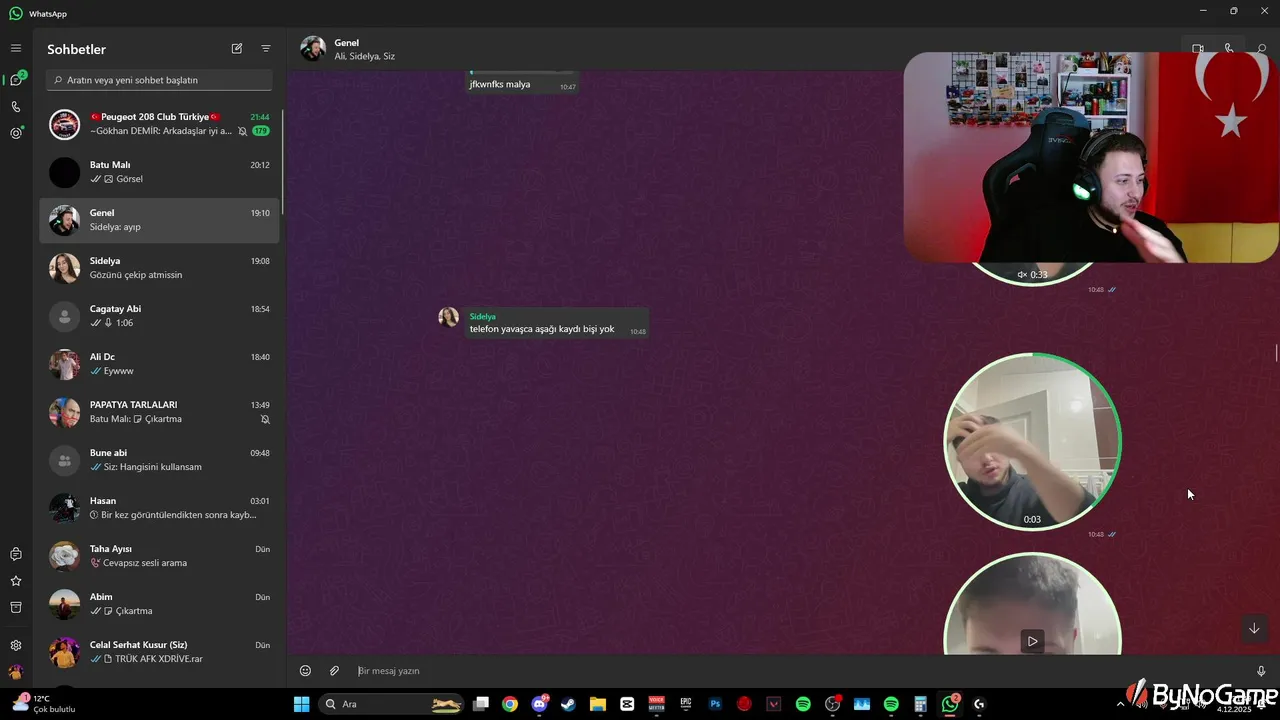Screen dimensions: 1280x720
Task: Start a new chat with compose icon
Action: (237, 48)
